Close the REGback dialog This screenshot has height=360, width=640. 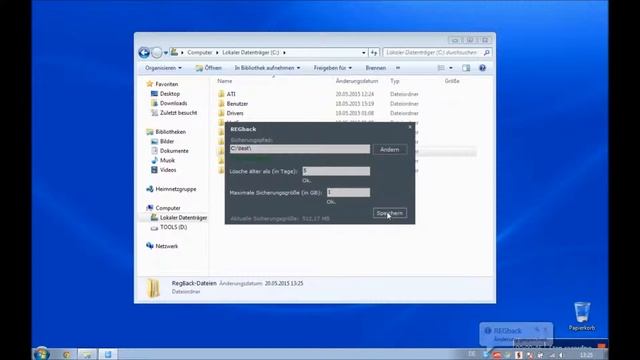(410, 127)
